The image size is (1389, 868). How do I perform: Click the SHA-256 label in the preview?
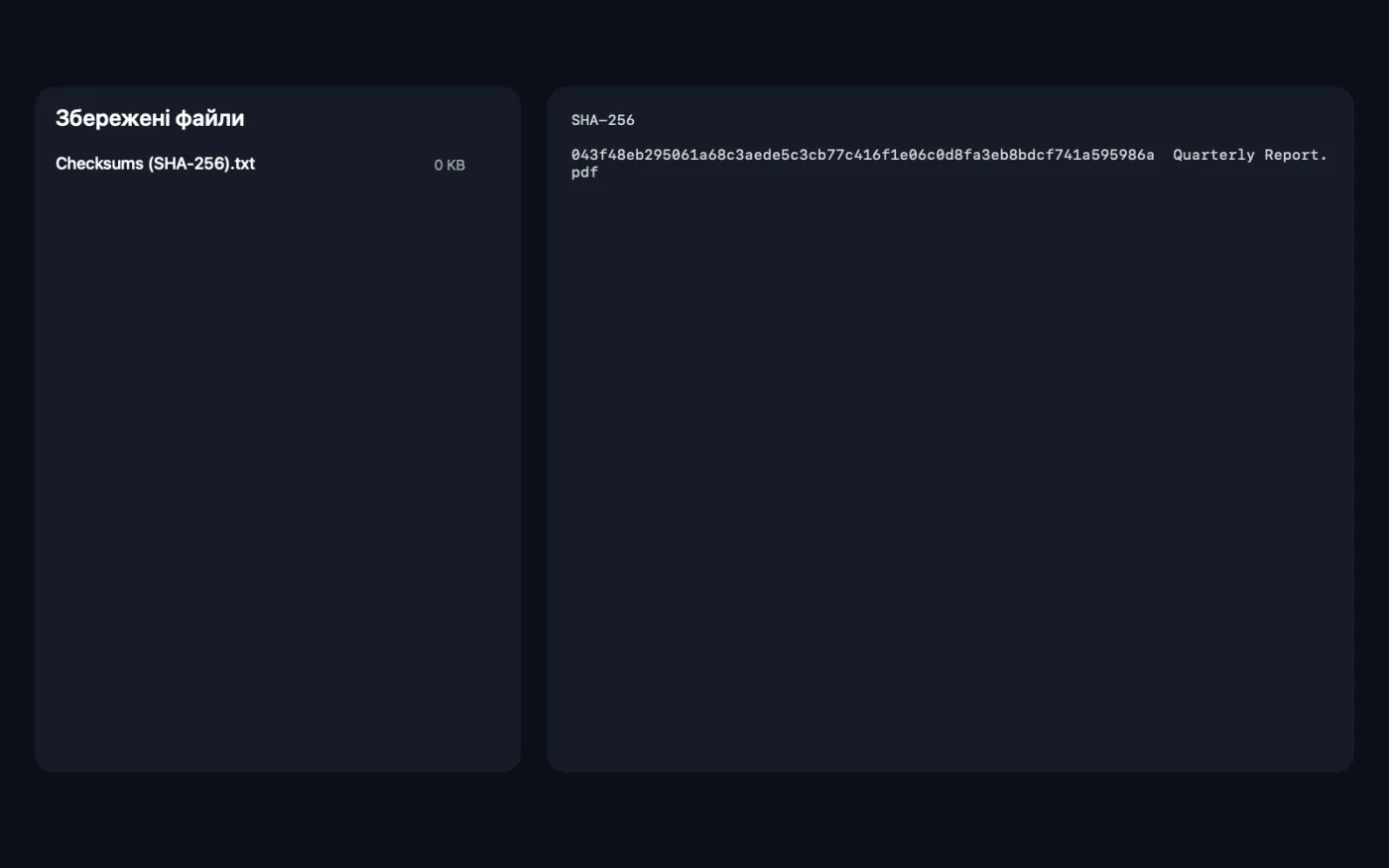coord(602,120)
